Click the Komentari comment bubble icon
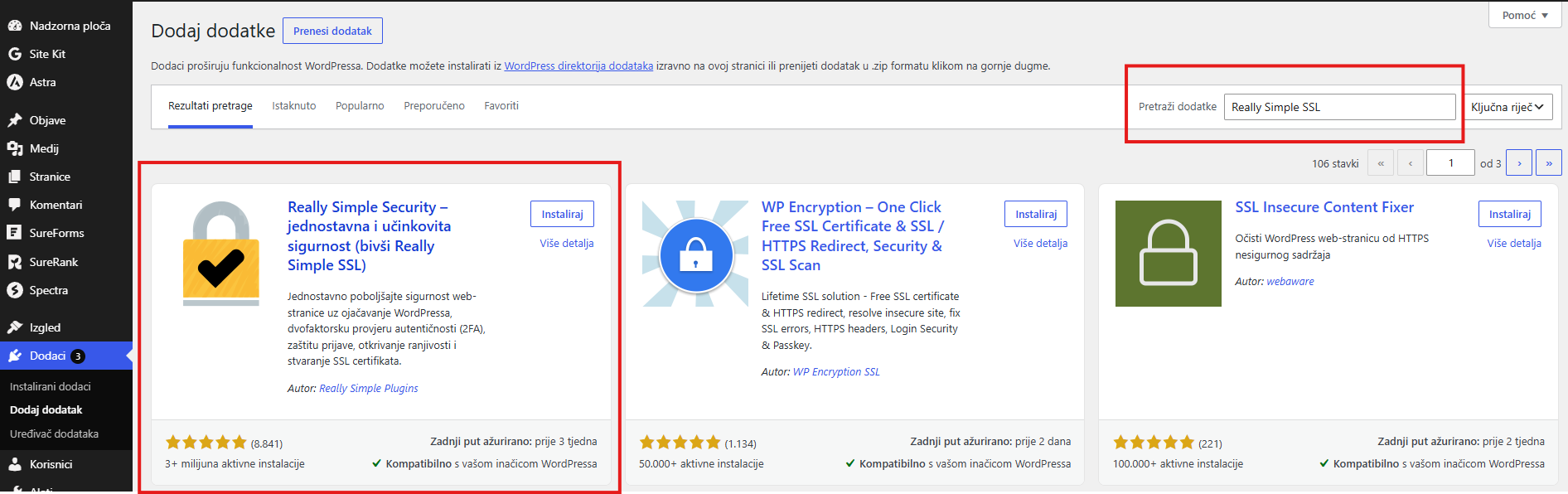Screen dimensions: 1568x494 pyautogui.click(x=15, y=205)
